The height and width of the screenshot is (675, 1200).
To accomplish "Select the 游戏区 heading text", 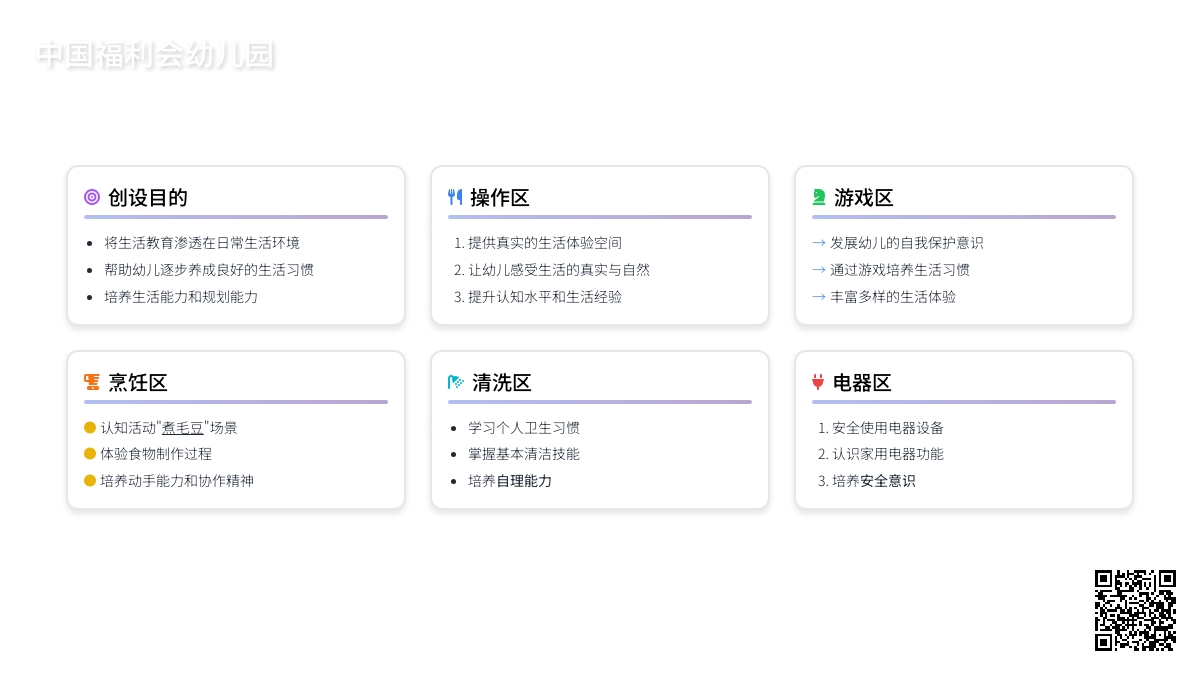I will pos(864,198).
